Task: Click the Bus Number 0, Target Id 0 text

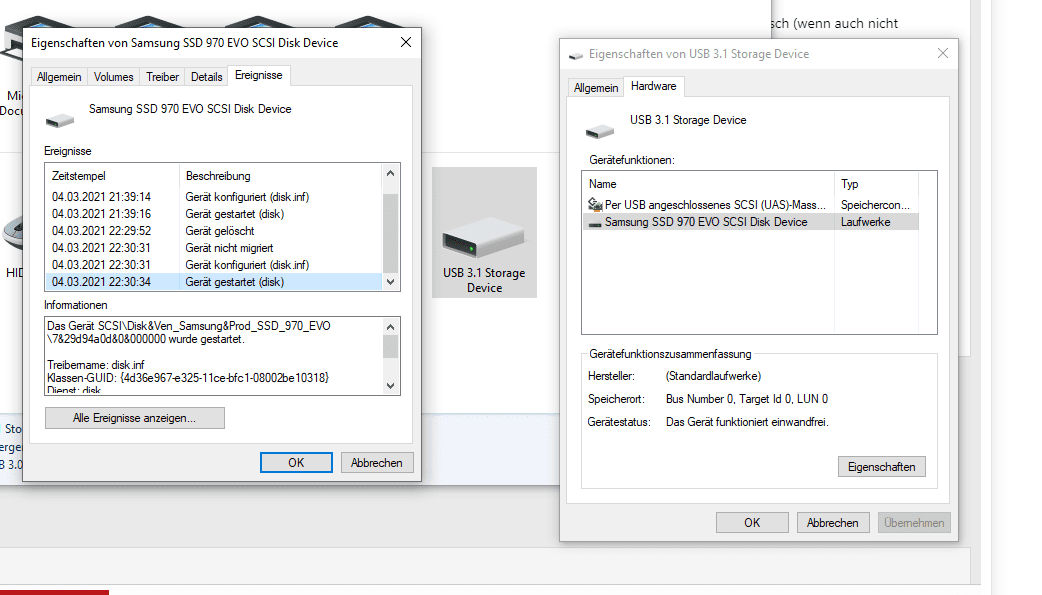Action: pos(747,399)
